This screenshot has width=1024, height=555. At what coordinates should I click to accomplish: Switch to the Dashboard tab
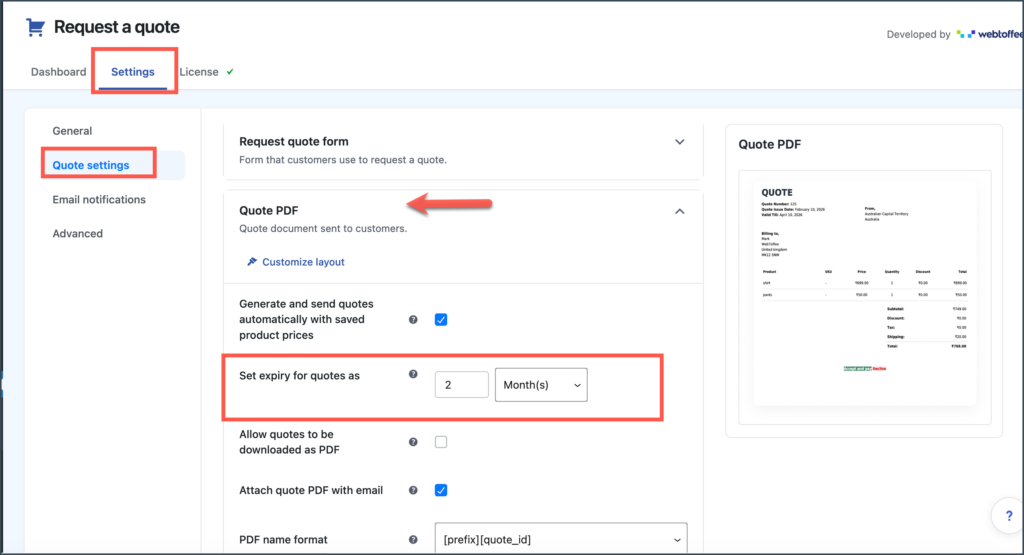(58, 72)
